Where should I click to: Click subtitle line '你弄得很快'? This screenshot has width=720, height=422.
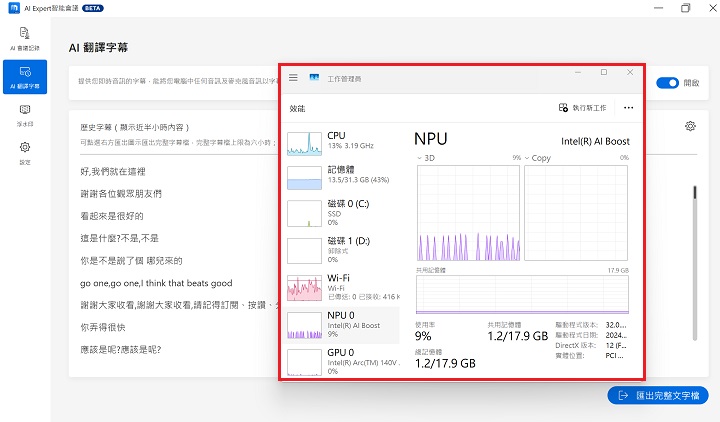103,327
